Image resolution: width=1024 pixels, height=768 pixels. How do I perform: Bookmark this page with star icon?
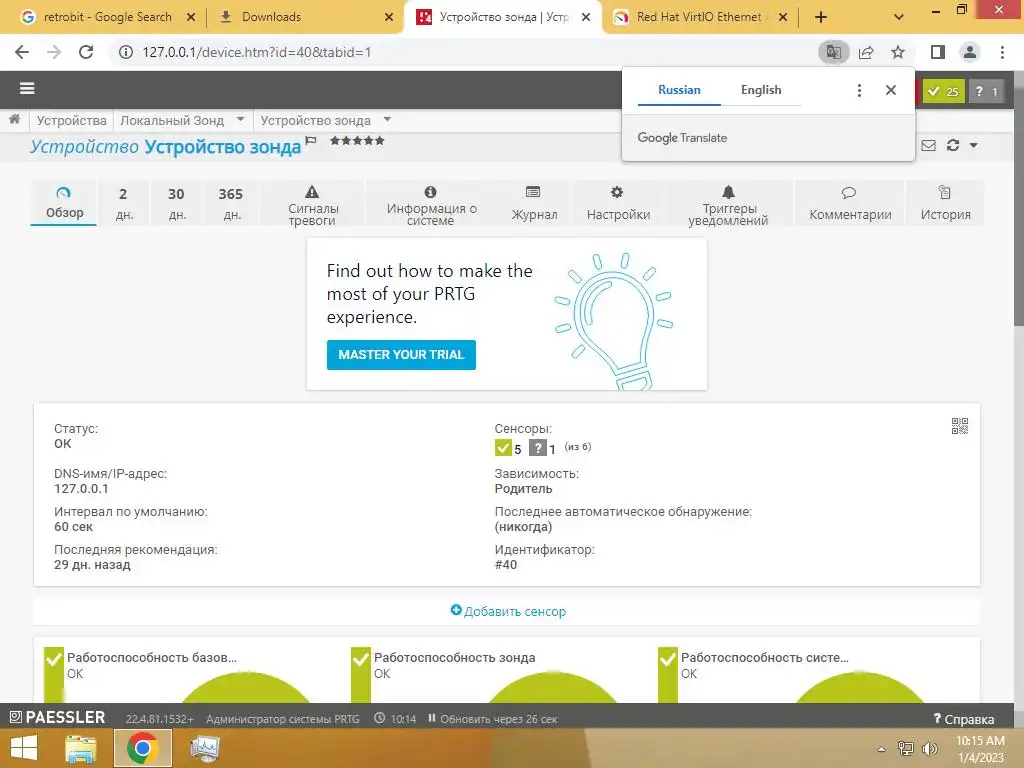[x=898, y=52]
